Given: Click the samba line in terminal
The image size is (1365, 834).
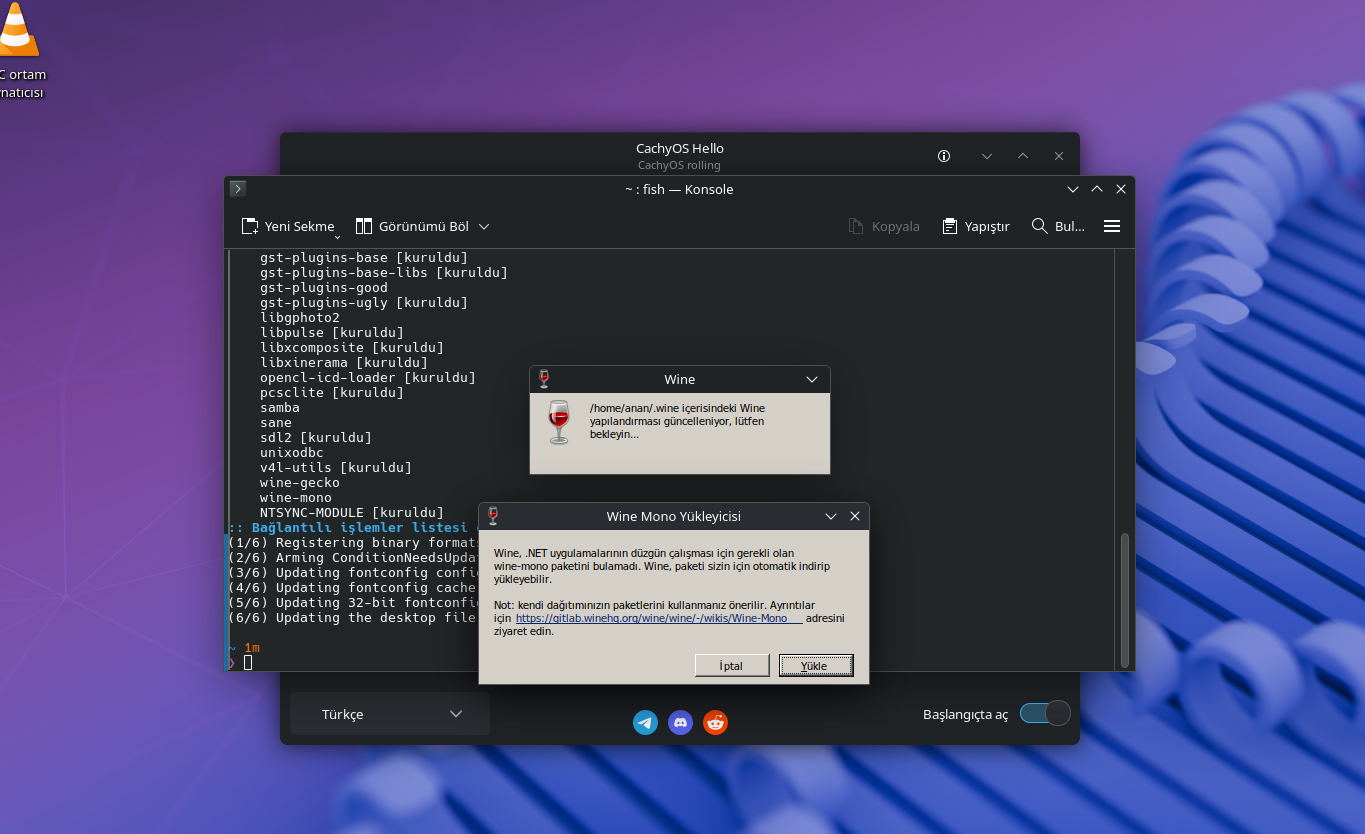Looking at the screenshot, I should [x=280, y=408].
